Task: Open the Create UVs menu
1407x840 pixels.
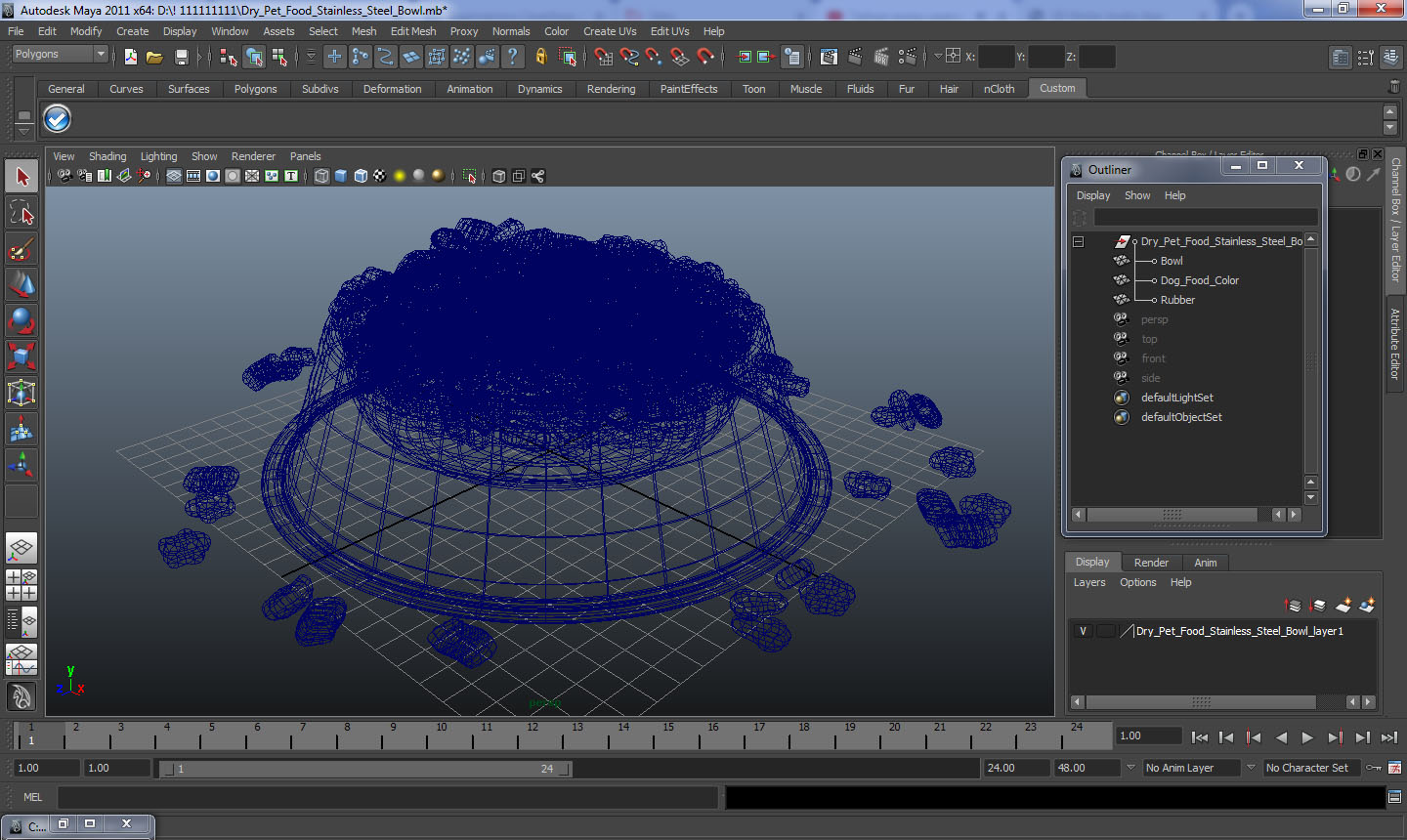Action: coord(610,31)
